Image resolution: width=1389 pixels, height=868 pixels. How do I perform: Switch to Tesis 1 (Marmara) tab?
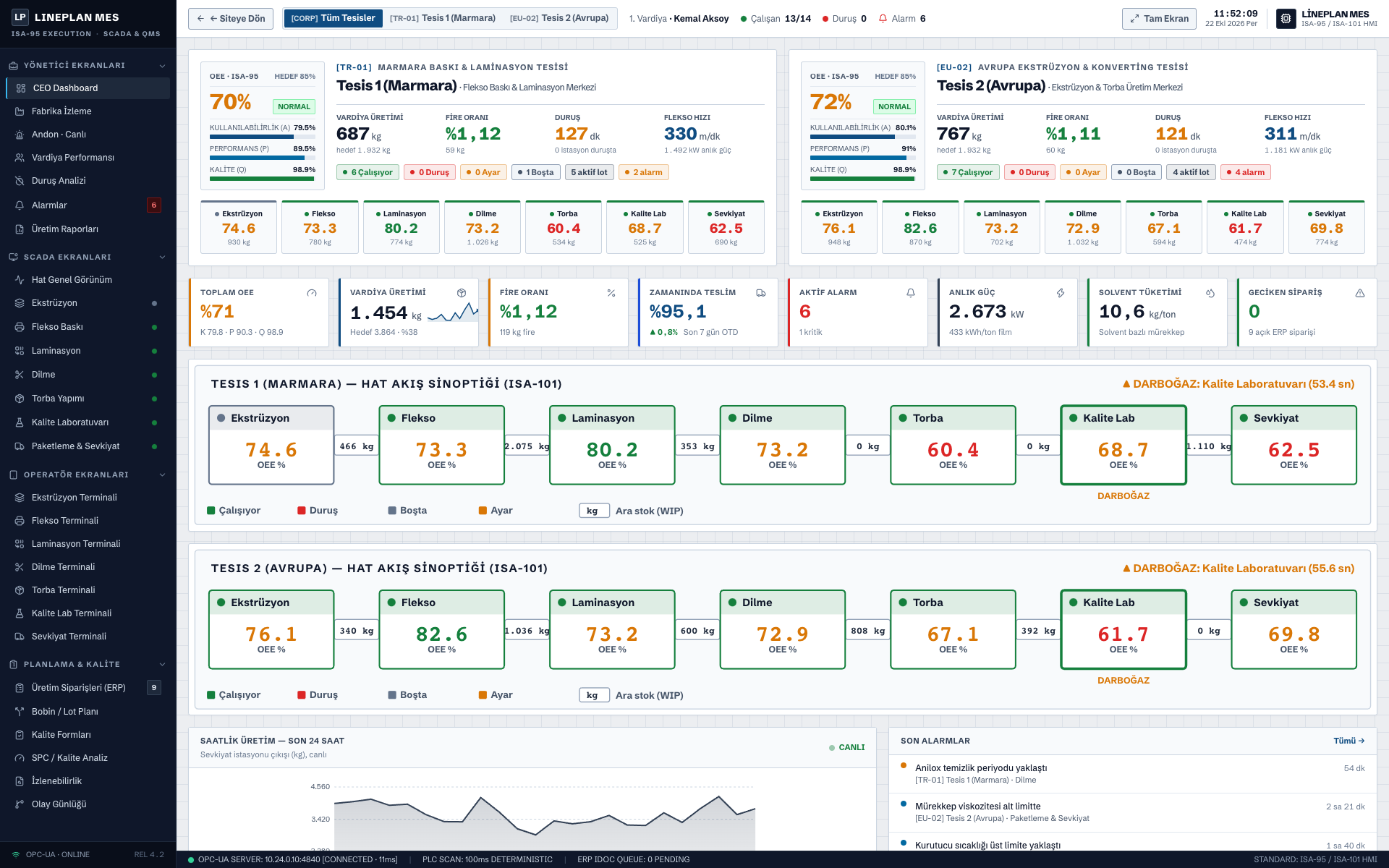click(443, 18)
